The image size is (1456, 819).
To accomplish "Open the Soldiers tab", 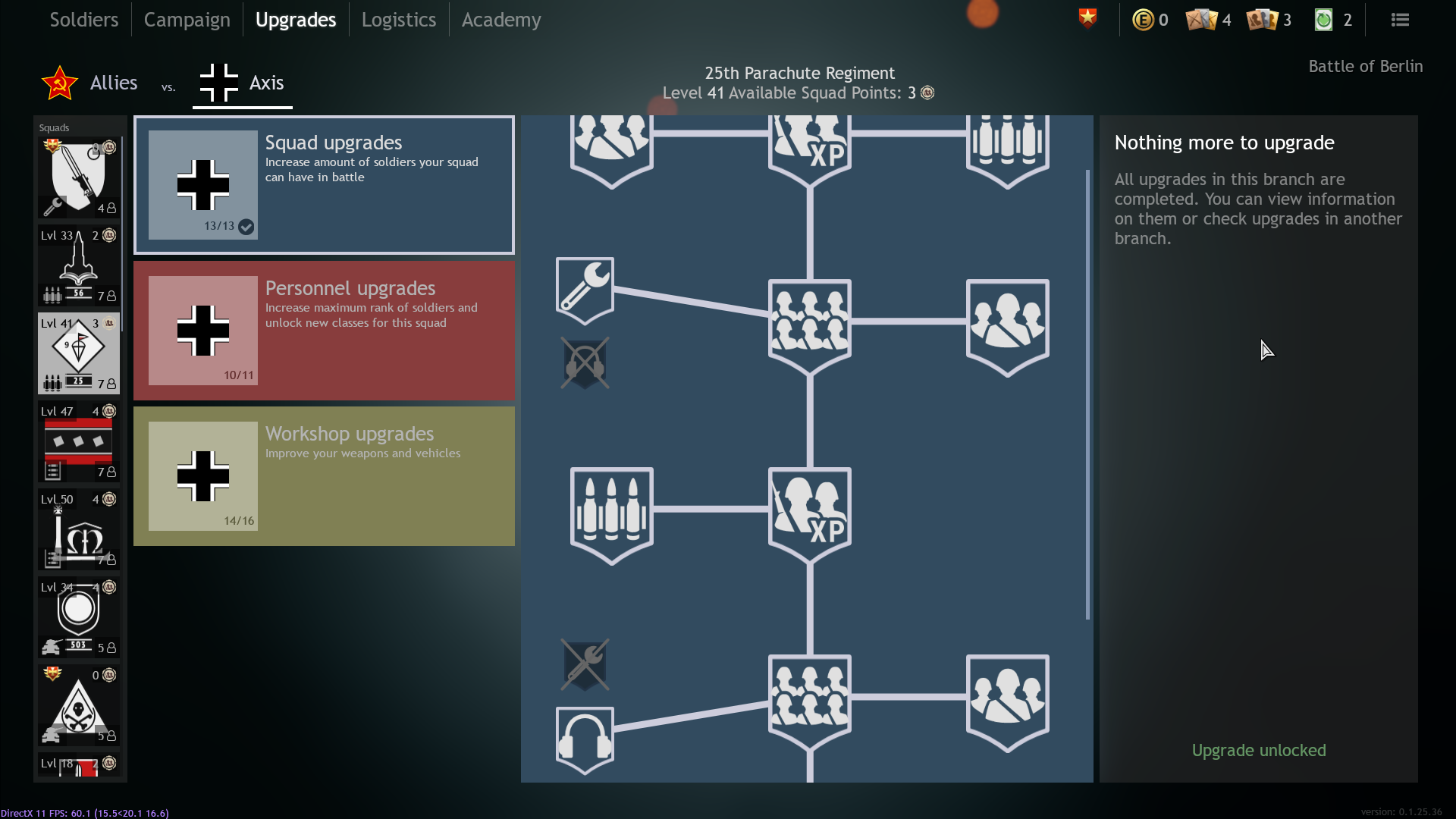I will (x=83, y=20).
